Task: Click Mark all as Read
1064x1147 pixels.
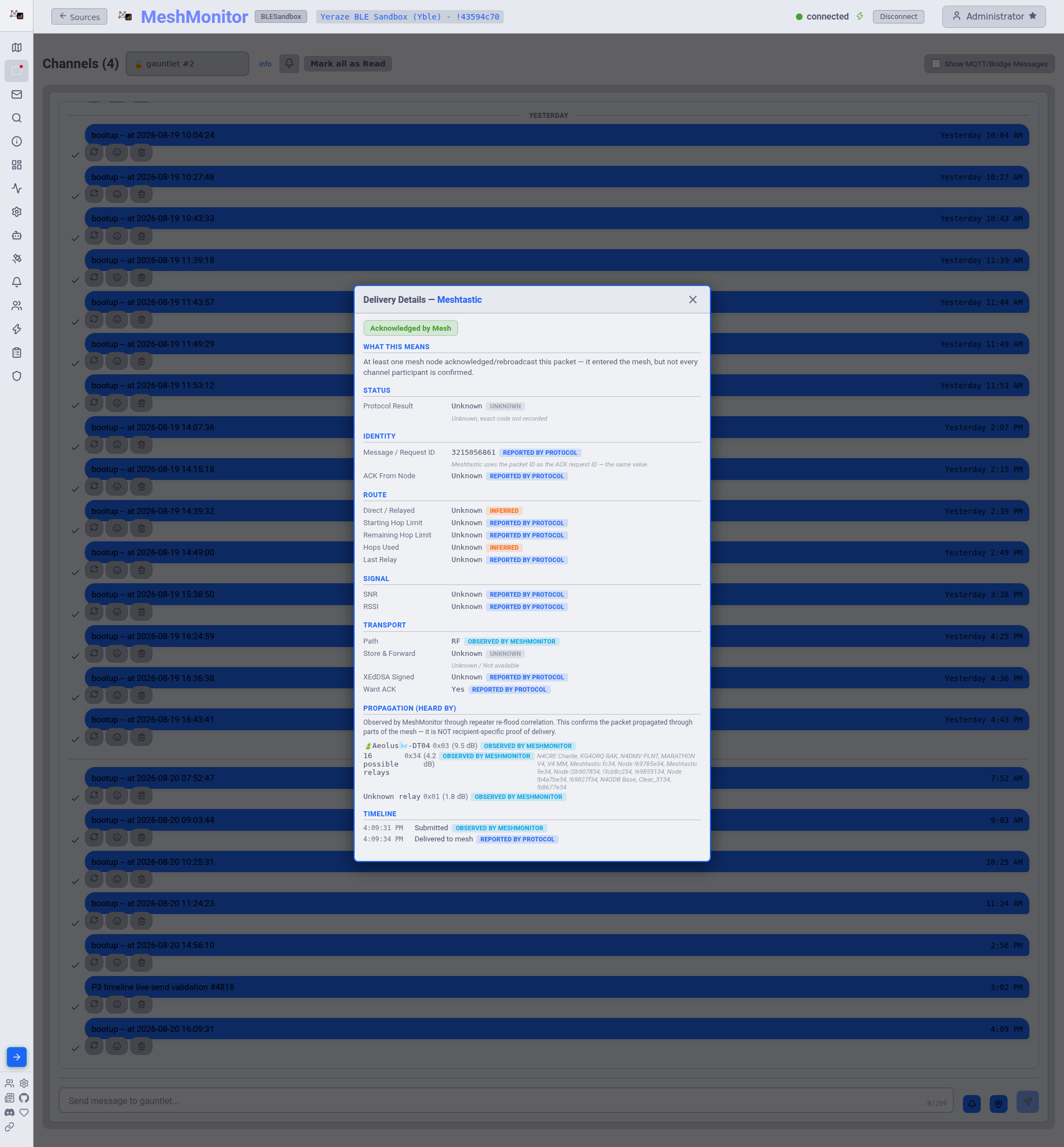Action: pos(348,63)
